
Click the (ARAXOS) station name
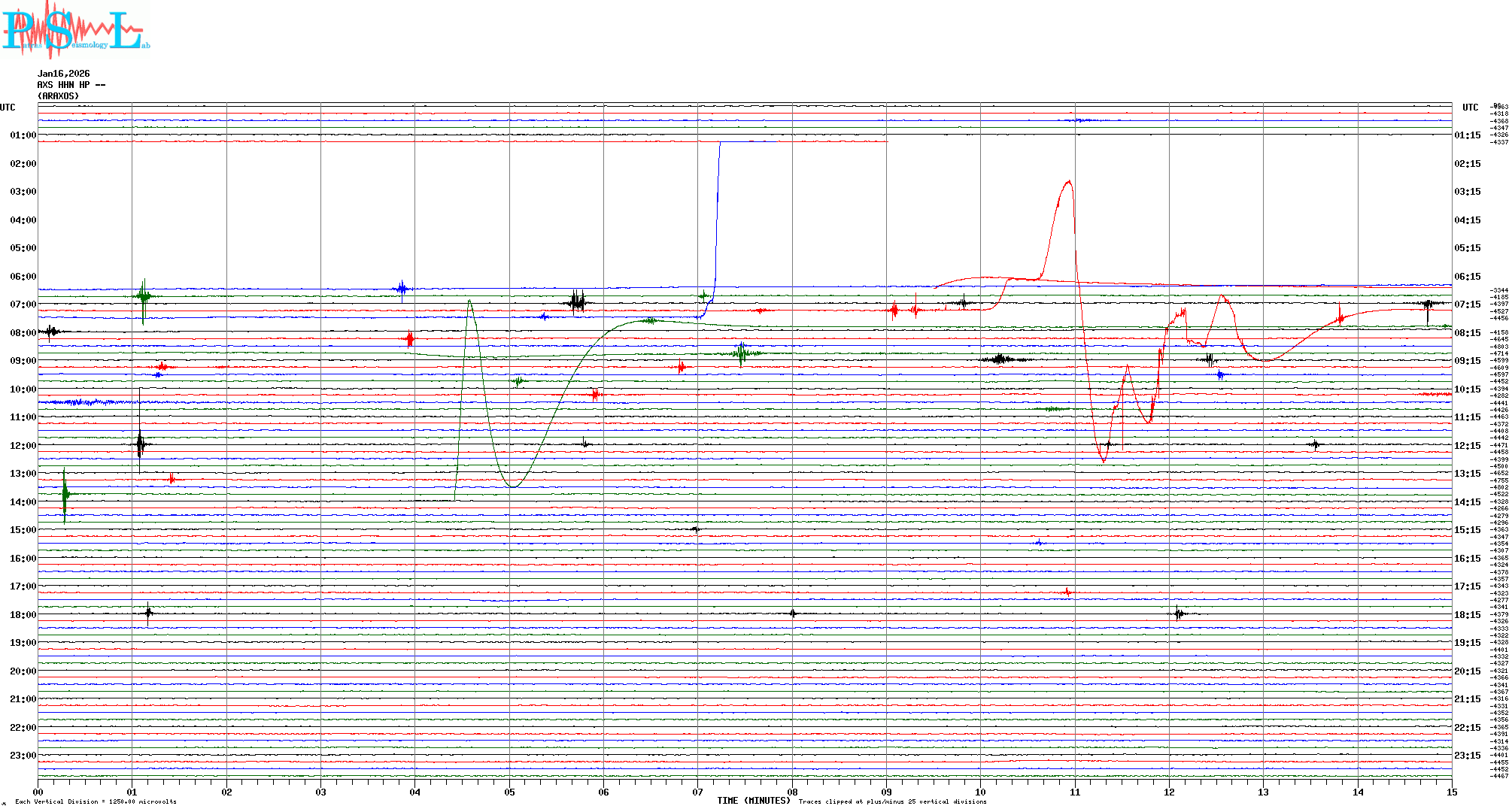[x=58, y=96]
